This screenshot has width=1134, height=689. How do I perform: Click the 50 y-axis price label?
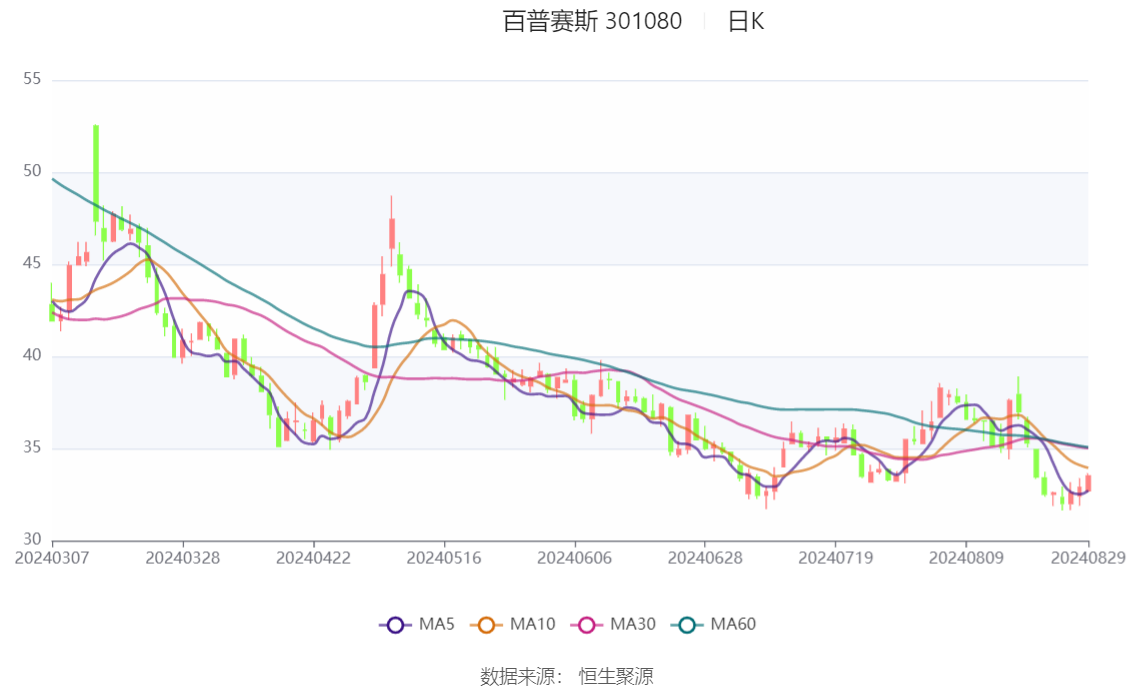click(x=32, y=171)
